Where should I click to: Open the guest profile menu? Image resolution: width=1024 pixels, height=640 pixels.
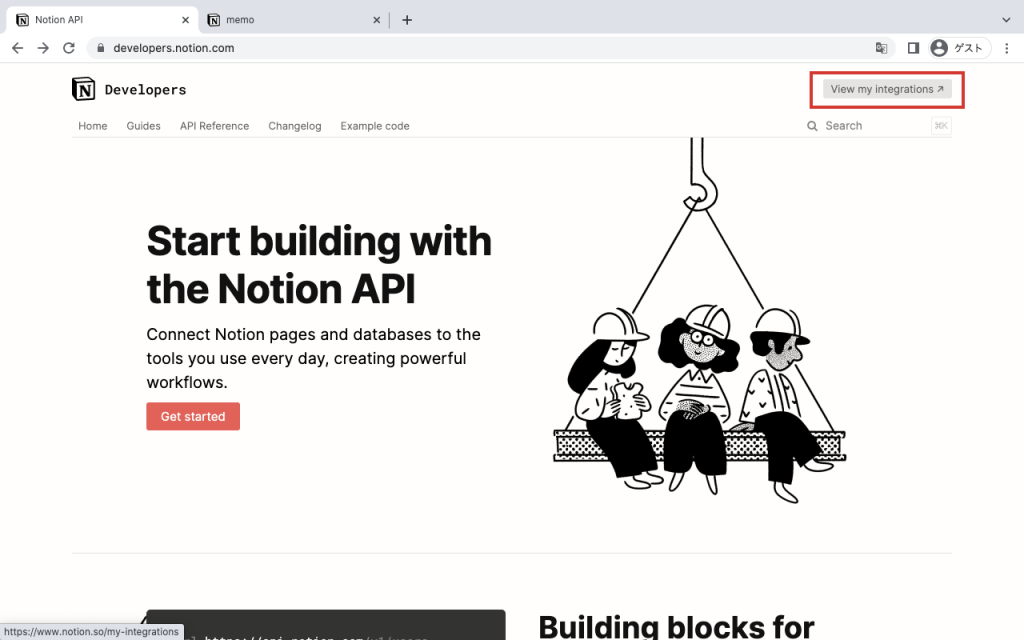959,48
